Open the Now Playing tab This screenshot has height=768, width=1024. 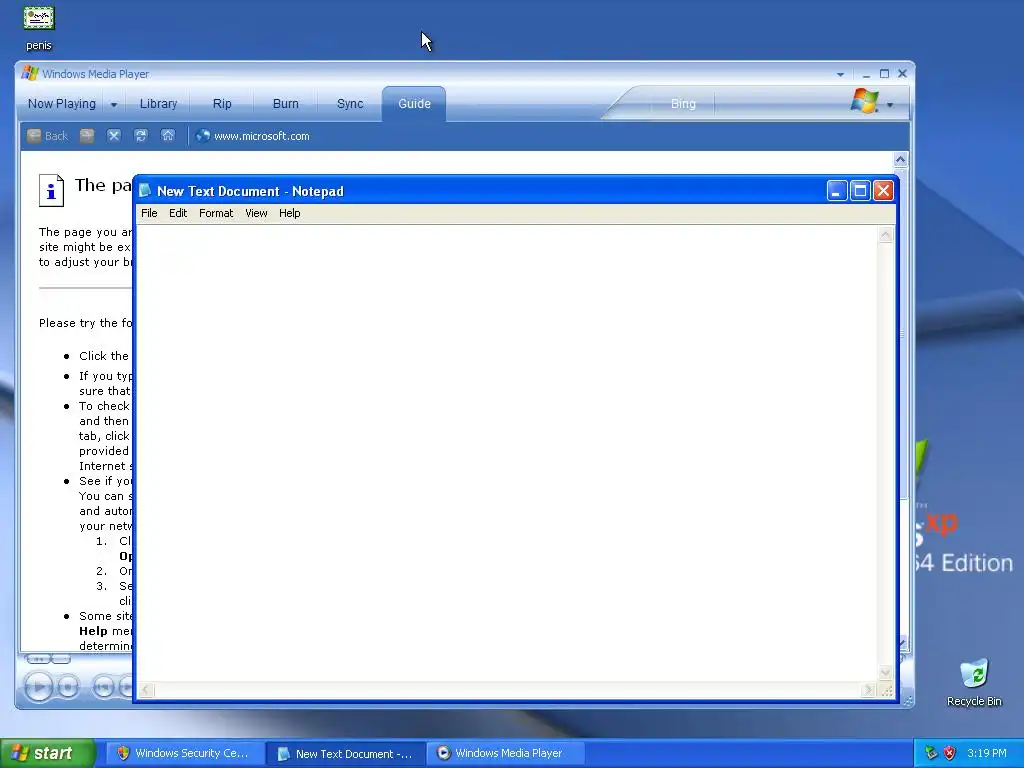[x=61, y=104]
